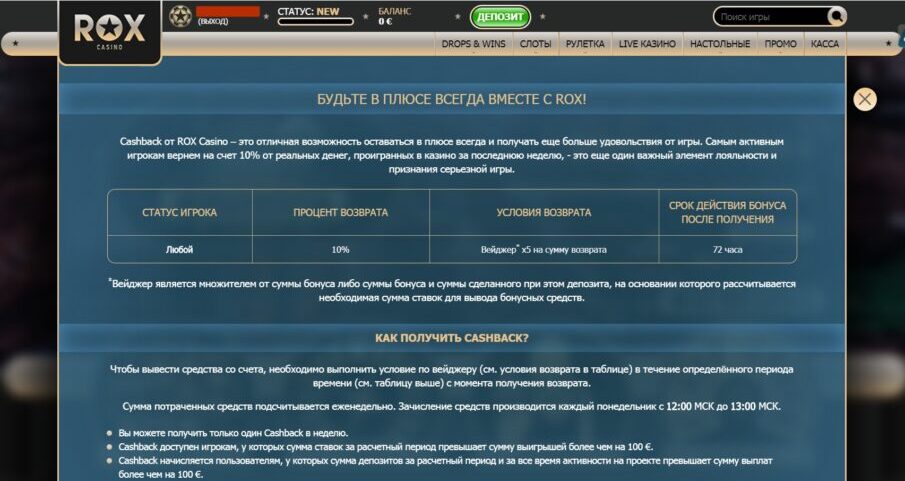Click the redacted username bar
Image resolution: width=905 pixels, height=481 pixels.
click(228, 12)
